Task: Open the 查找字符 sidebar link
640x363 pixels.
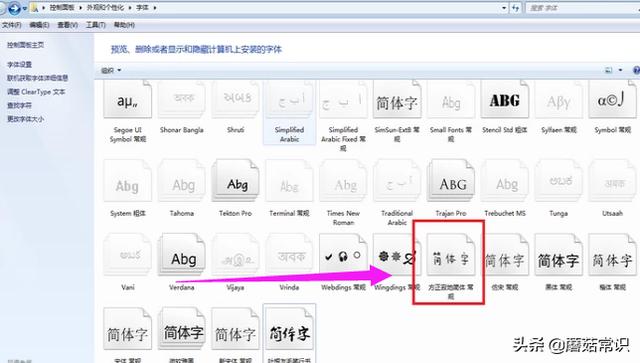Action: 19,105
